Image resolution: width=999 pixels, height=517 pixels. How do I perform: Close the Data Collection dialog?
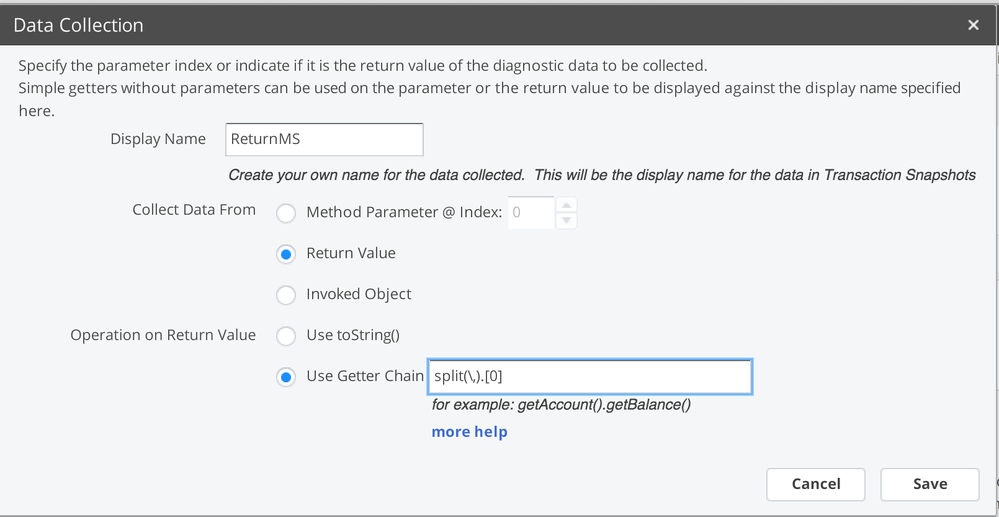coord(973,26)
